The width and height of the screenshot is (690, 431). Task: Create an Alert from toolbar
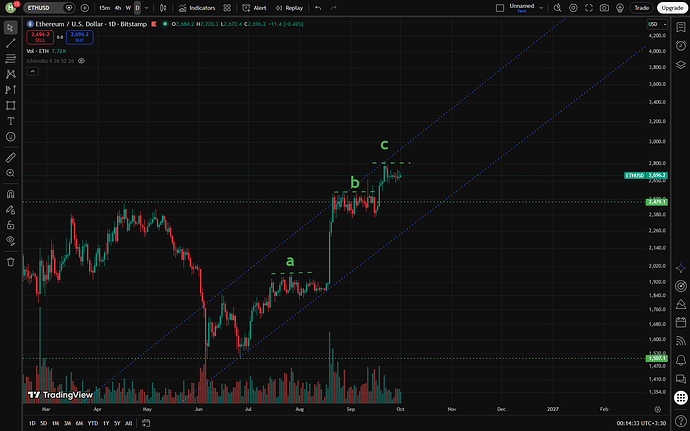pos(254,8)
